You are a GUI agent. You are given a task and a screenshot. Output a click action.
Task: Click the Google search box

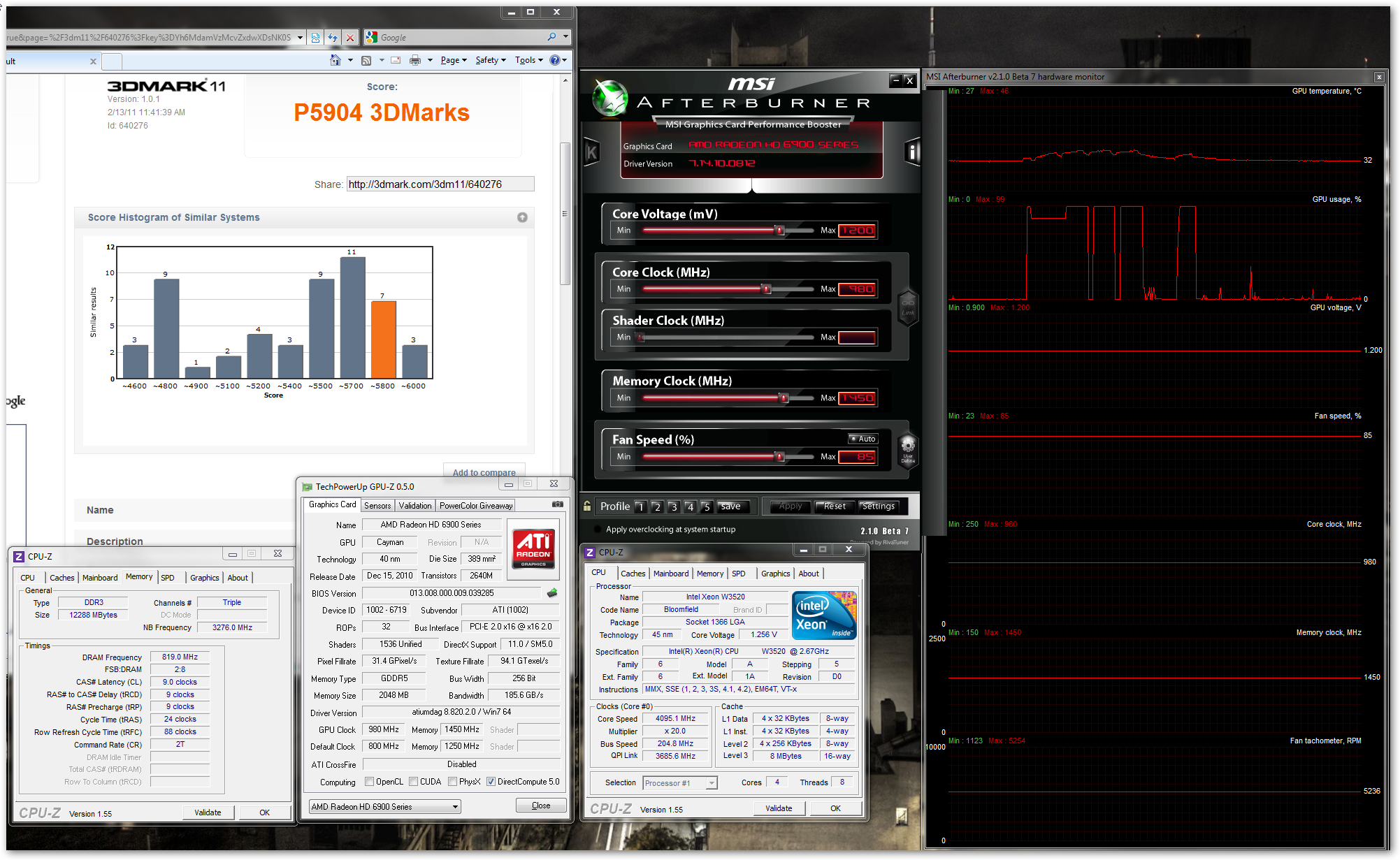click(461, 38)
